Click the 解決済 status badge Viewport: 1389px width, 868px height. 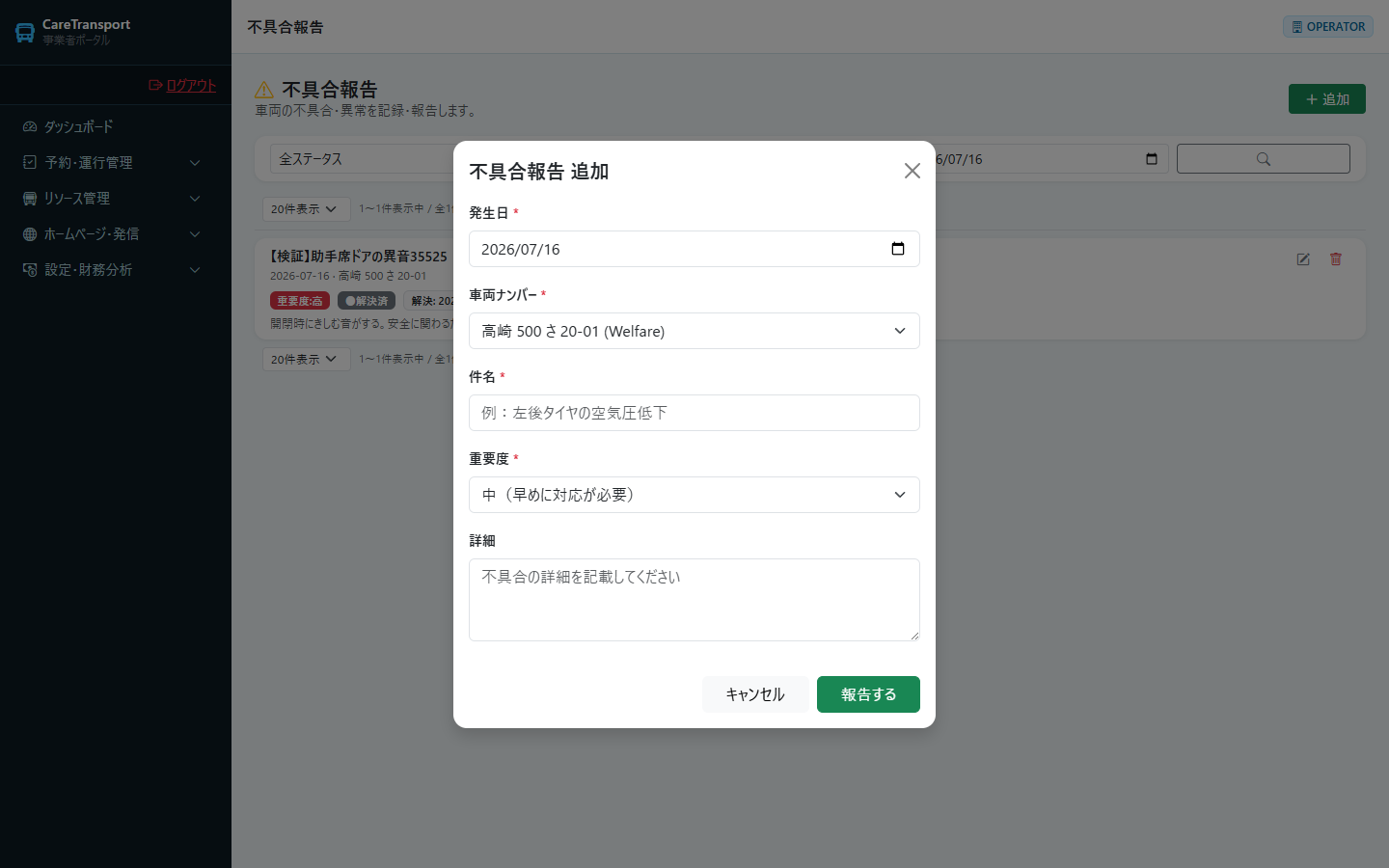(x=367, y=301)
